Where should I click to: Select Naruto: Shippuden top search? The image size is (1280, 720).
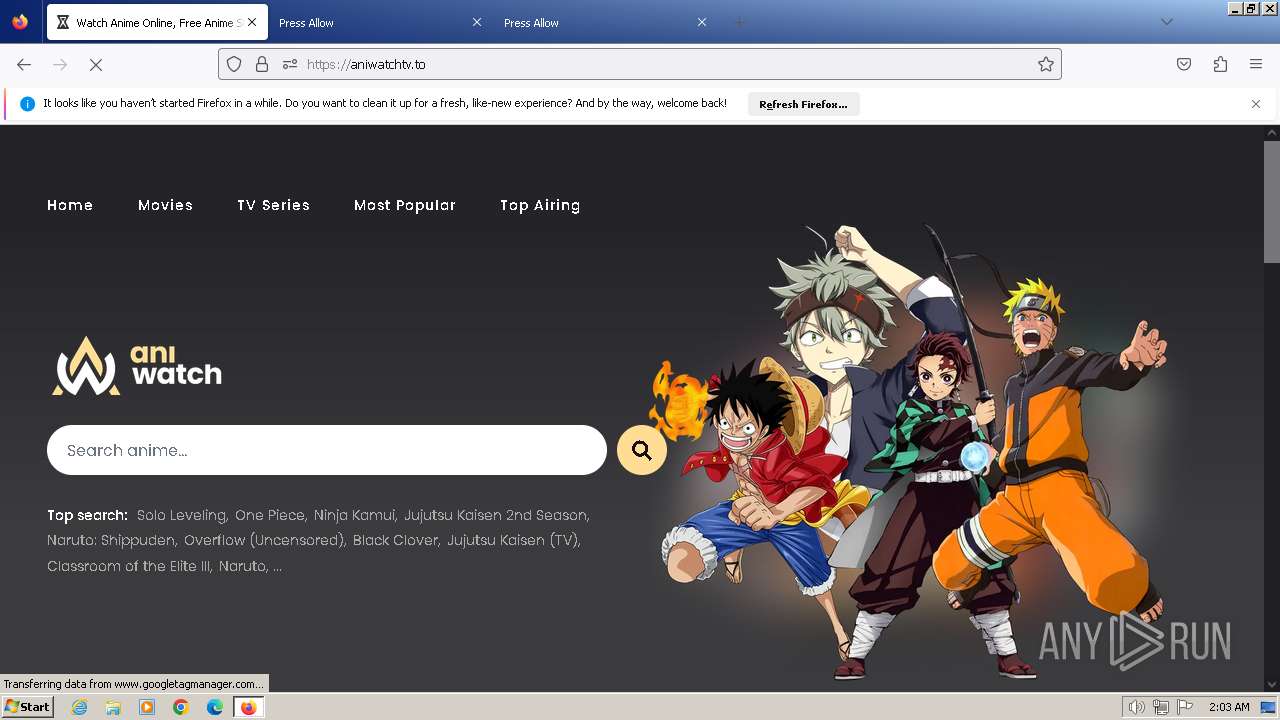(111, 540)
